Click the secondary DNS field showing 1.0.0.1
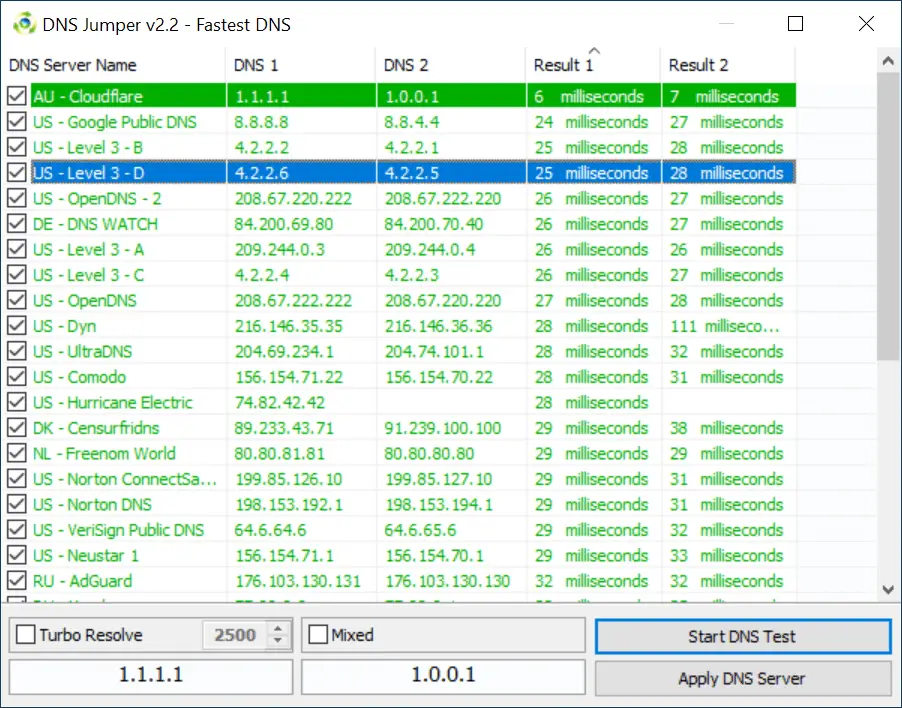 444,675
